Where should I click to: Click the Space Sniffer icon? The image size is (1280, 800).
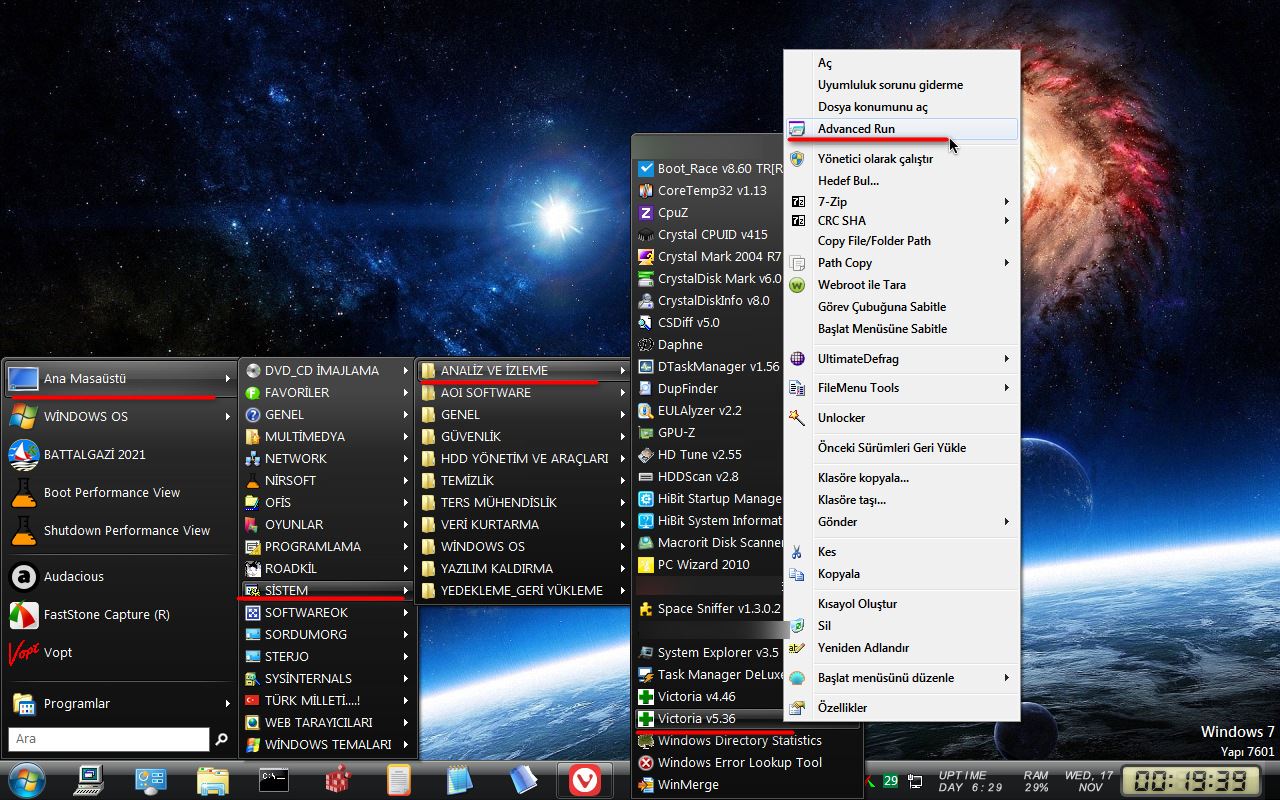click(x=646, y=609)
